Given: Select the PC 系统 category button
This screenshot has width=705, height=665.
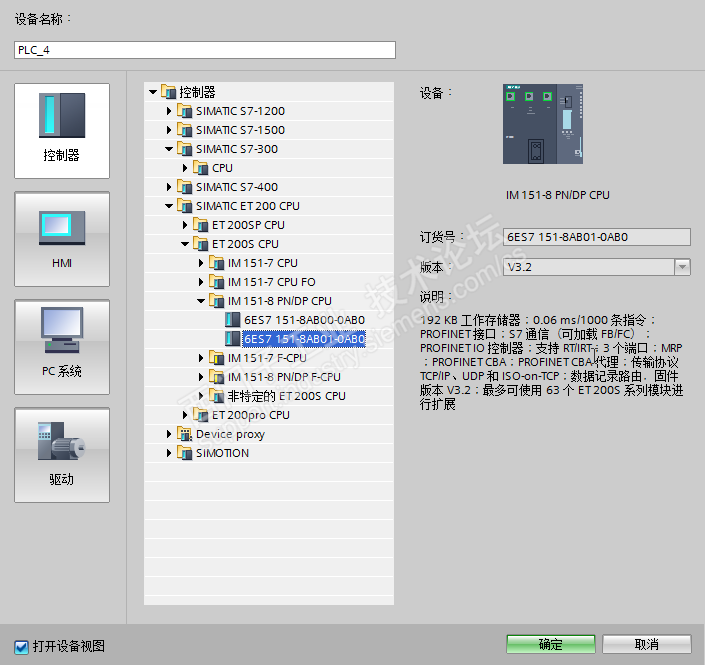Looking at the screenshot, I should [62, 347].
